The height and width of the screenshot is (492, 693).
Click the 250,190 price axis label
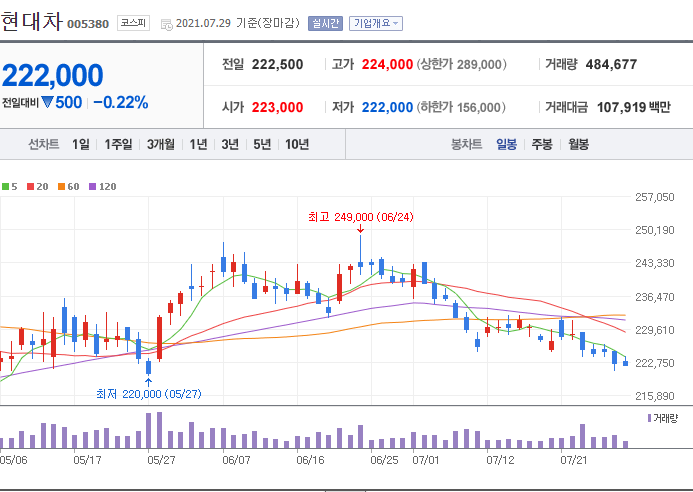pyautogui.click(x=655, y=230)
